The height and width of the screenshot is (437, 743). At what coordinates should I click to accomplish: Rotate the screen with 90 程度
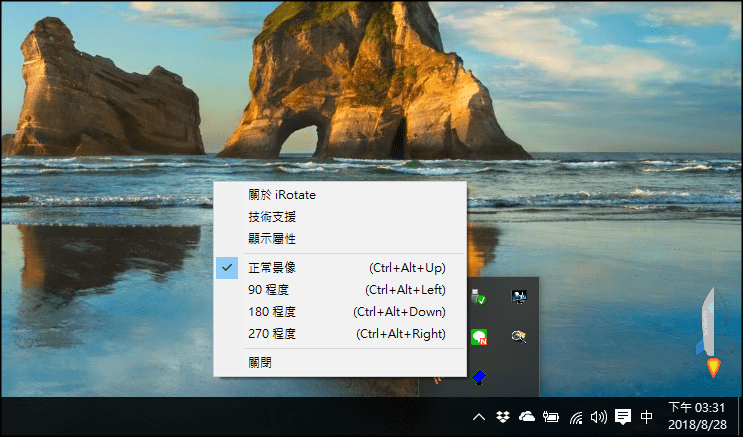pyautogui.click(x=340, y=290)
